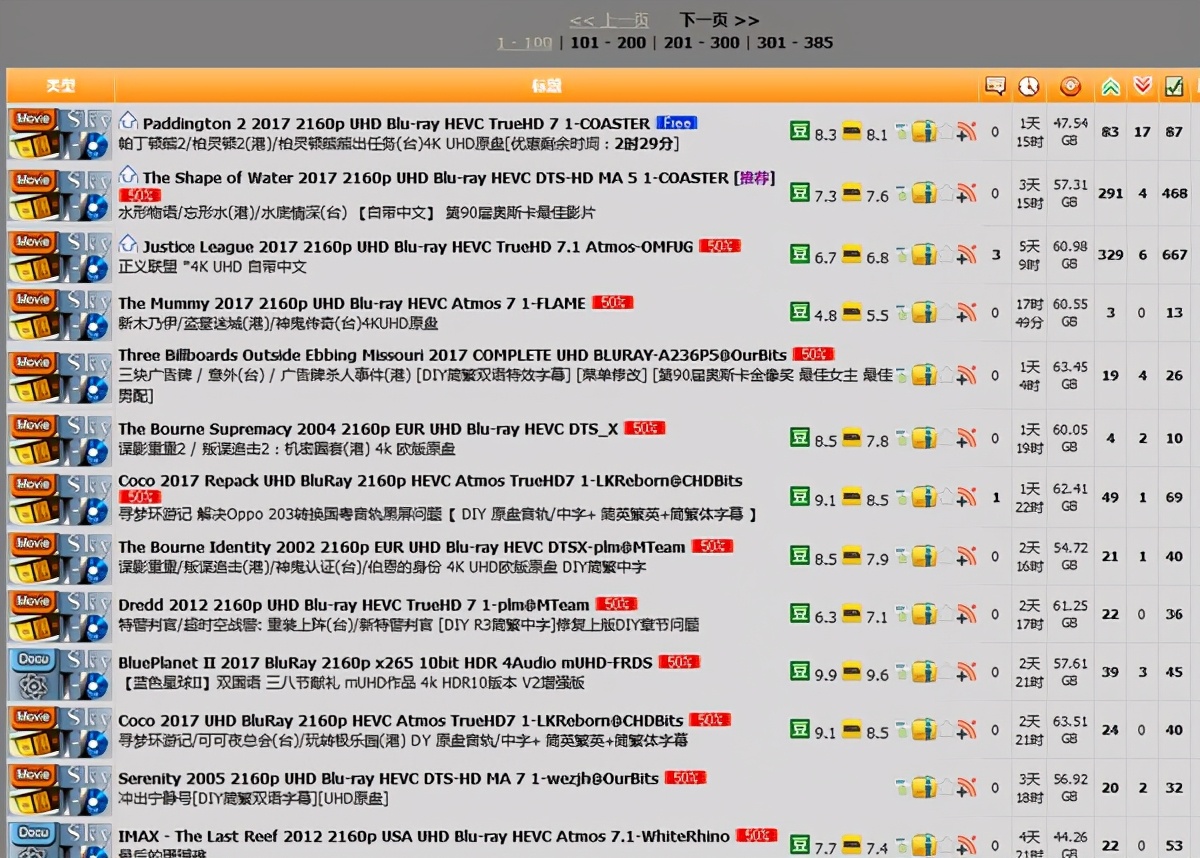Open BluePlanet II 2017 BluRay title link
Viewport: 1200px width, 858px height.
(385, 663)
